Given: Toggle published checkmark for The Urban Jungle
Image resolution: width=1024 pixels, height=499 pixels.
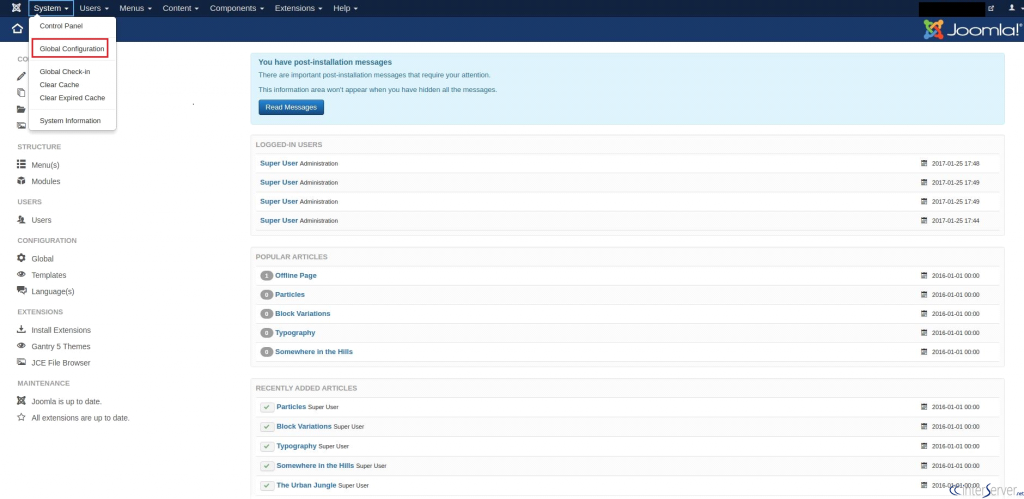Looking at the screenshot, I should (x=266, y=485).
